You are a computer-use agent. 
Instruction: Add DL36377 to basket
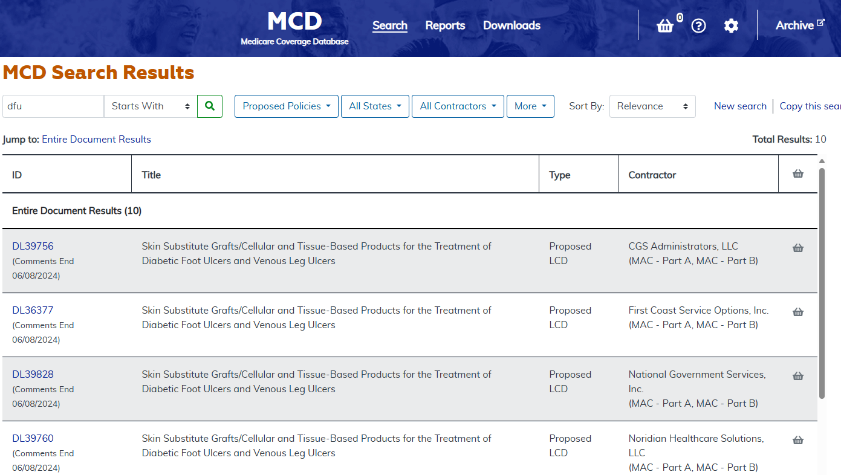click(798, 311)
